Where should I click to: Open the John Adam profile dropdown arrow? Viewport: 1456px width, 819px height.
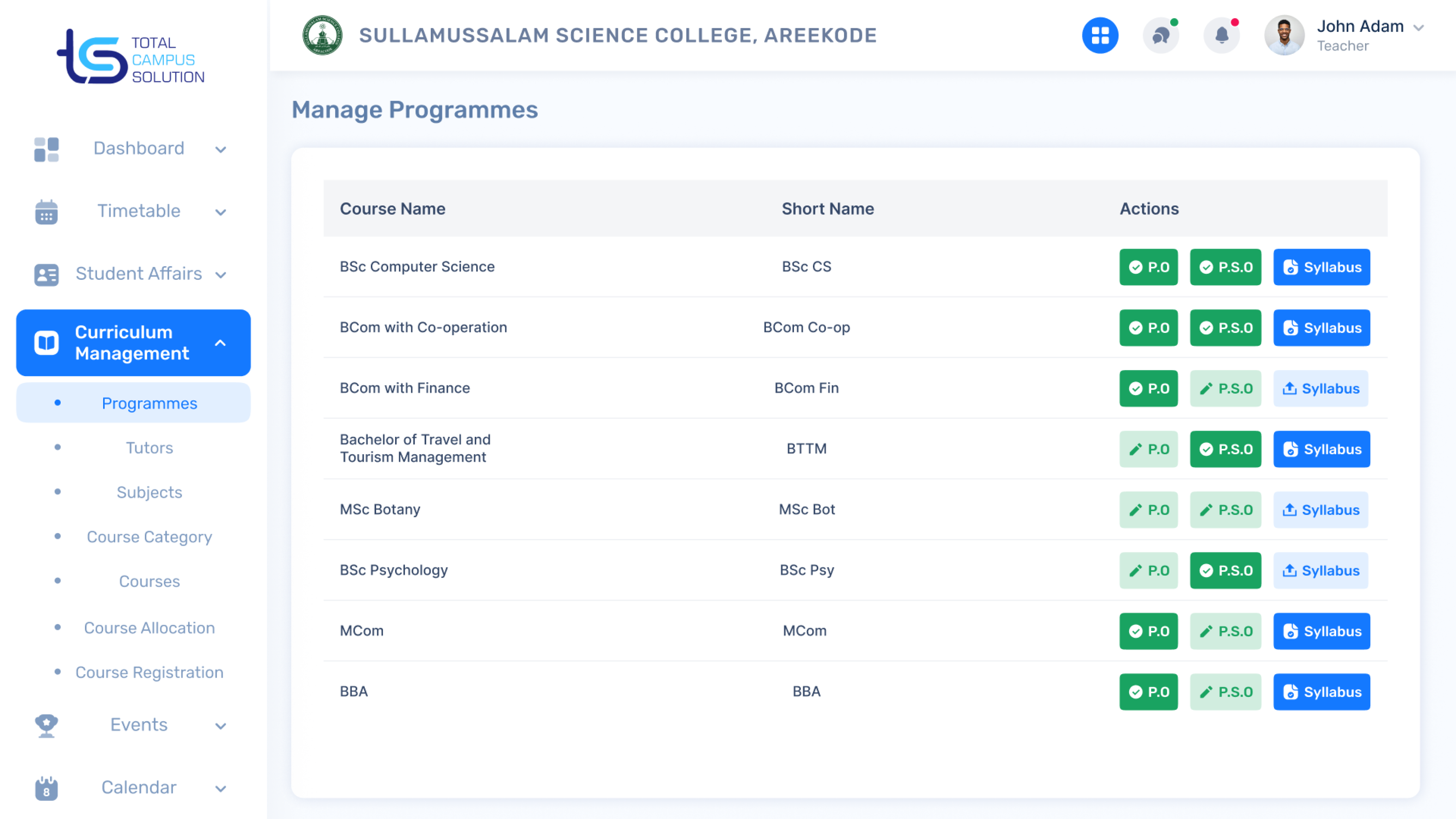pyautogui.click(x=1418, y=28)
